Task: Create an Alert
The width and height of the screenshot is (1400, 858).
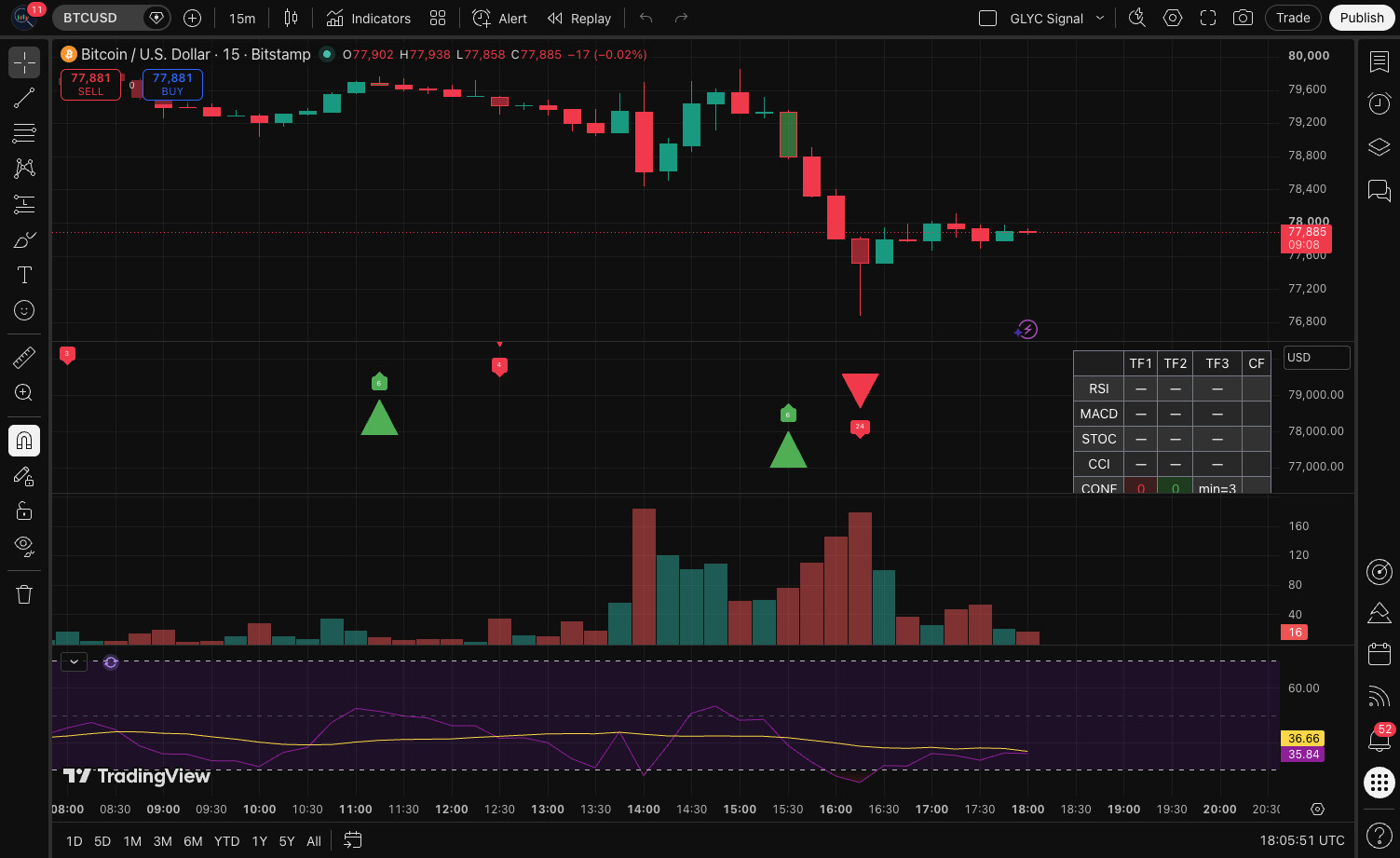Action: pos(500,18)
